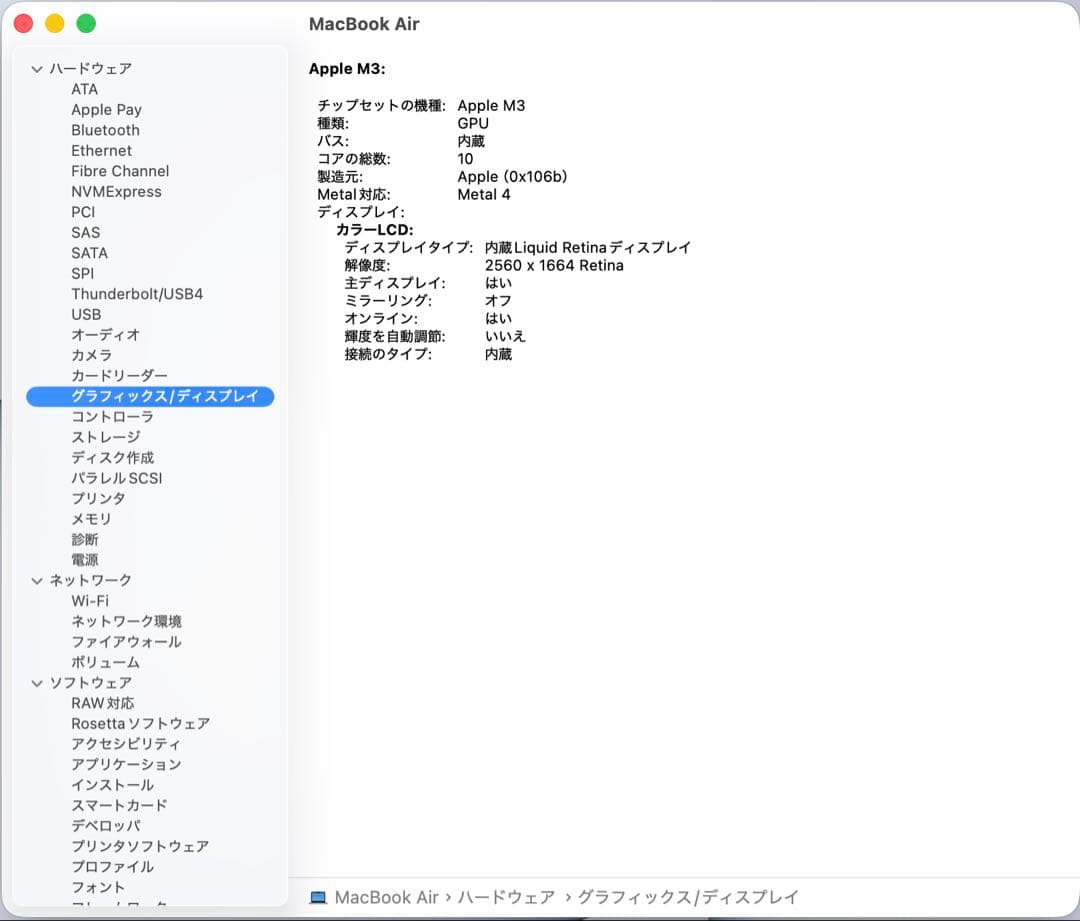Select Bluetooth in the sidebar
The image size is (1080, 921).
(105, 130)
